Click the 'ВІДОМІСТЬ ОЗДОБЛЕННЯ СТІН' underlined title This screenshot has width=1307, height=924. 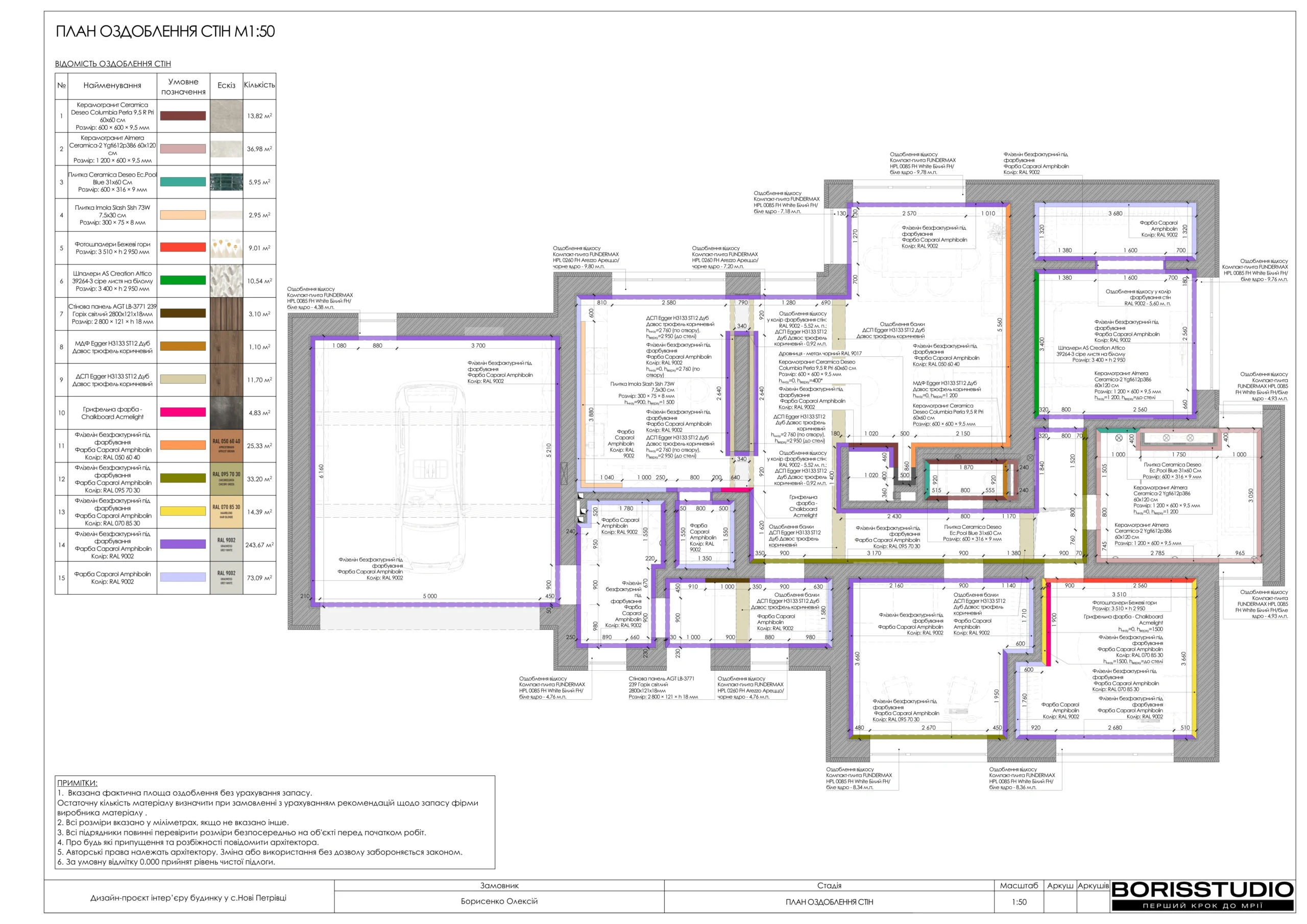pyautogui.click(x=113, y=64)
